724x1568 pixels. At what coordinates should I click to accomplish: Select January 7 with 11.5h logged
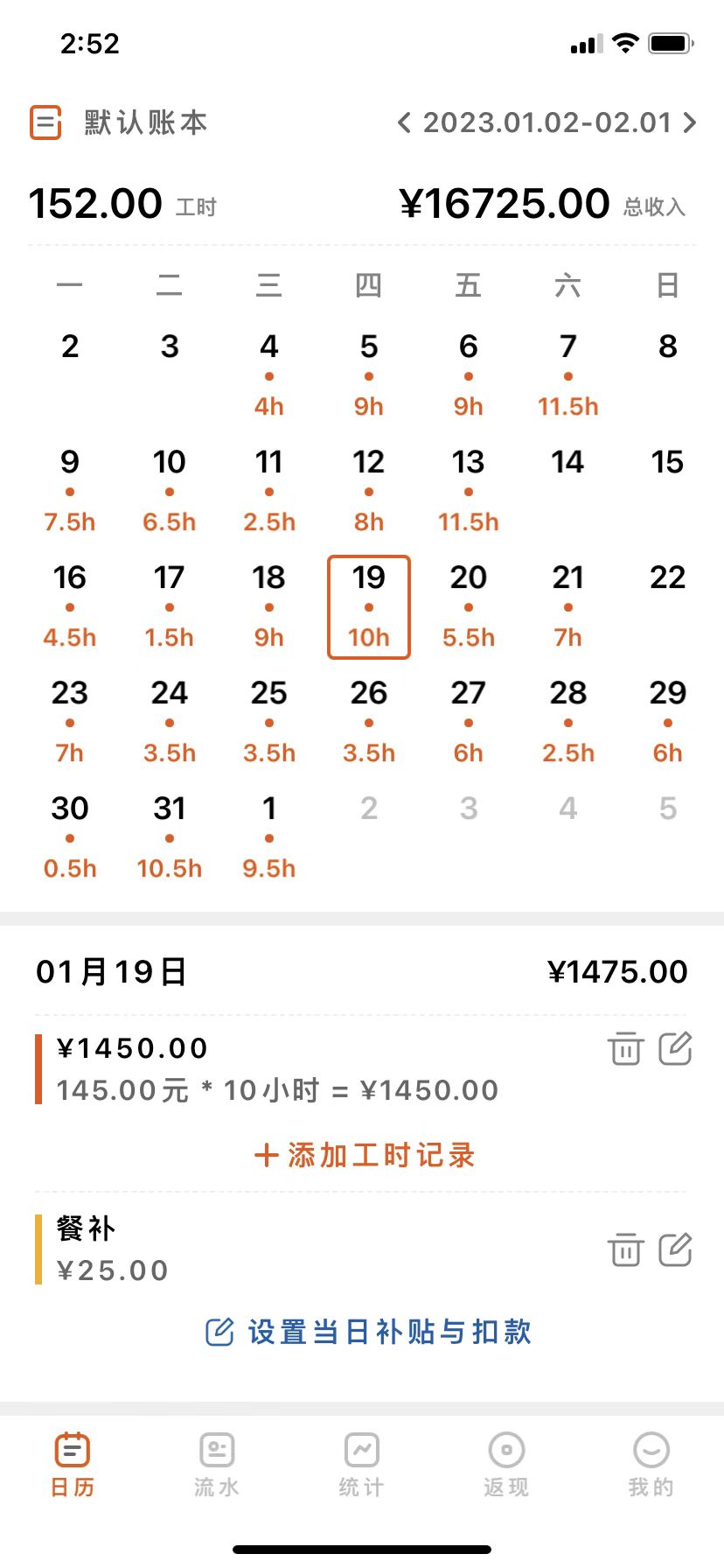pyautogui.click(x=568, y=374)
